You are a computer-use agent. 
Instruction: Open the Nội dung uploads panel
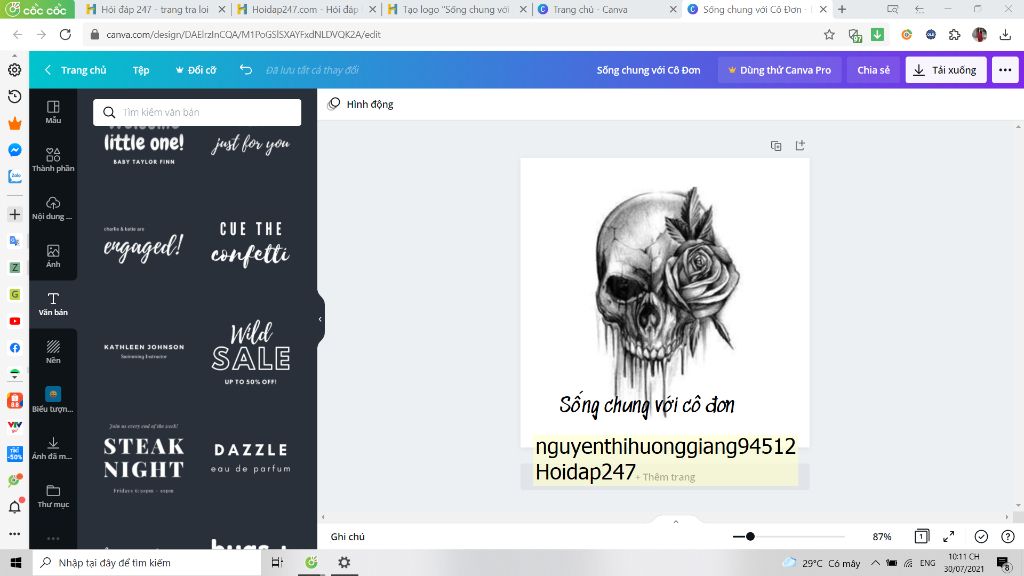(53, 208)
